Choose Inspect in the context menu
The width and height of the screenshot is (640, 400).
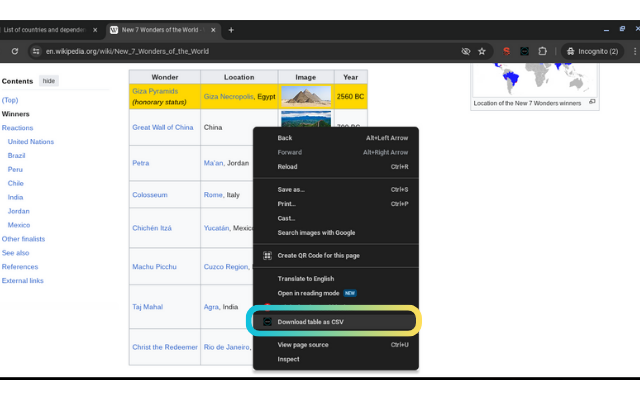pos(336,359)
